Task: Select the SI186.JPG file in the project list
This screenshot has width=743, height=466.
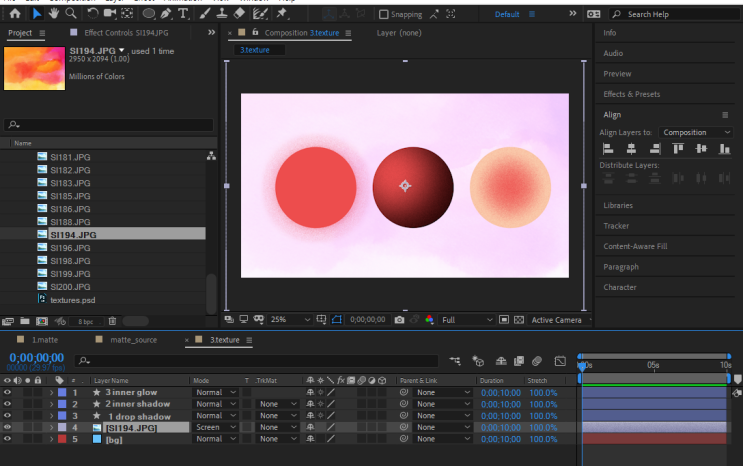Action: click(x=70, y=209)
